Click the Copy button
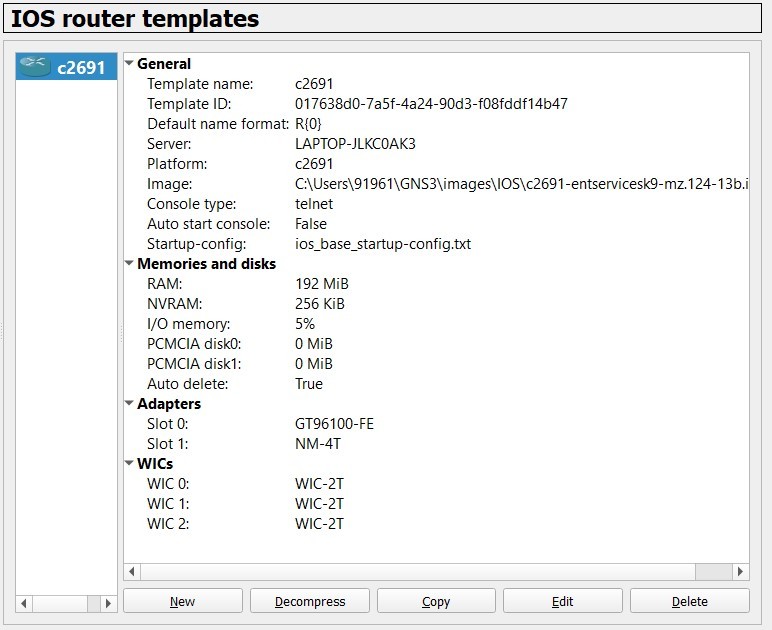Screen dimensions: 772x630 [x=436, y=601]
